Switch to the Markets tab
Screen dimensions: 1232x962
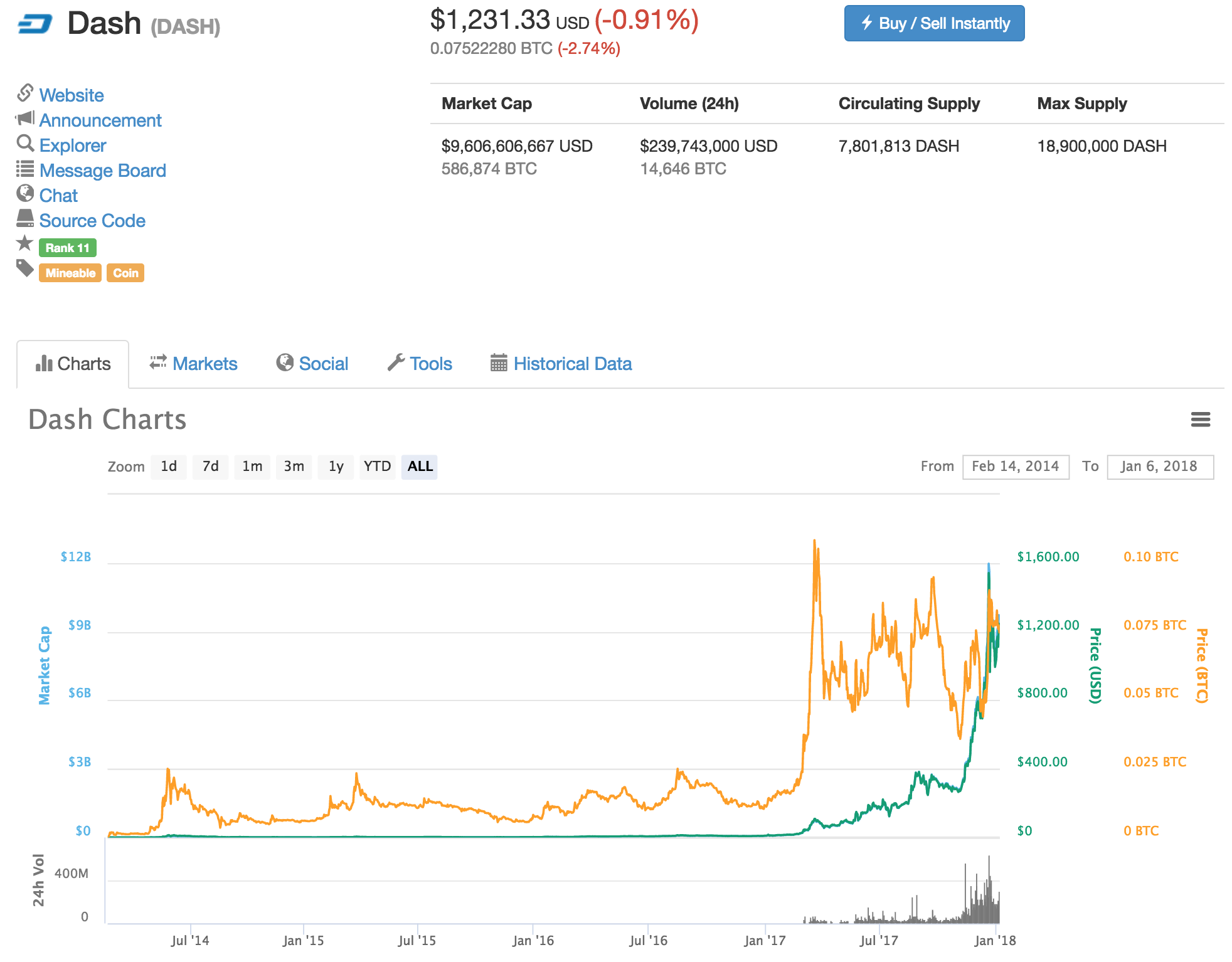[x=193, y=364]
